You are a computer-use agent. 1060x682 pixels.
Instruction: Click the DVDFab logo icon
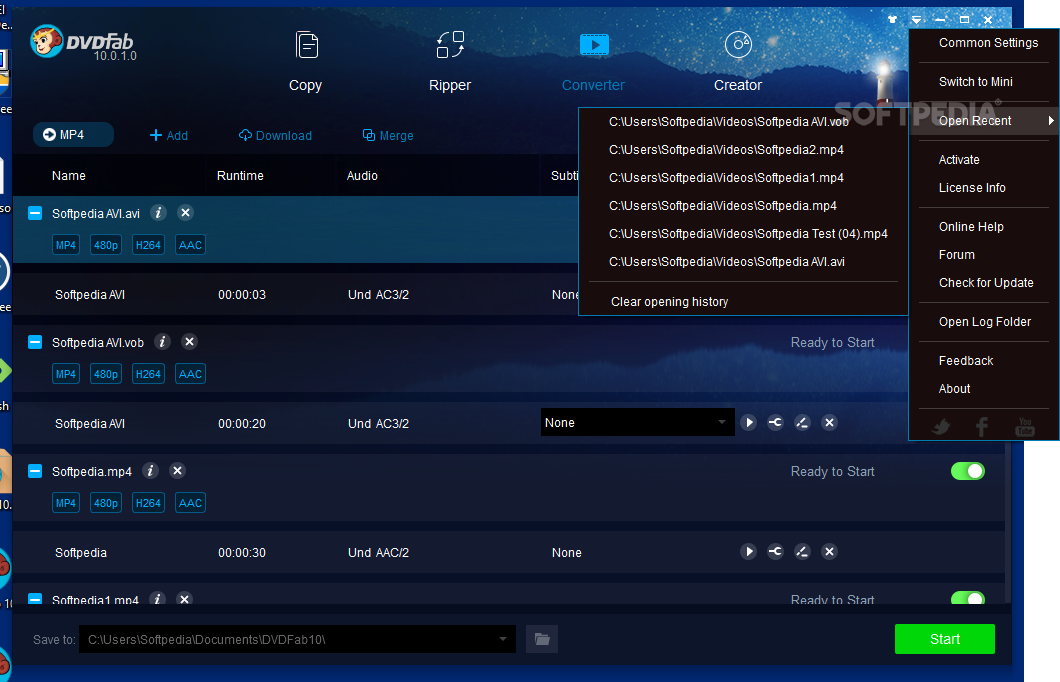(47, 42)
